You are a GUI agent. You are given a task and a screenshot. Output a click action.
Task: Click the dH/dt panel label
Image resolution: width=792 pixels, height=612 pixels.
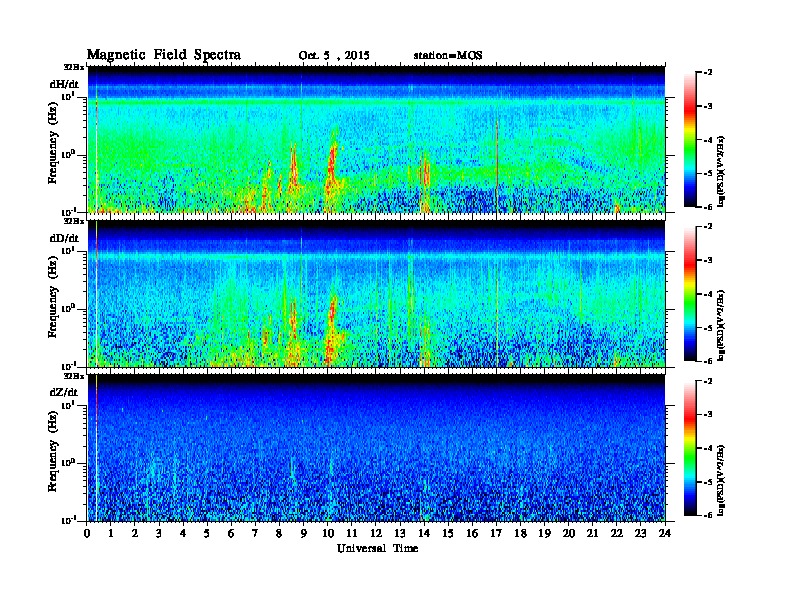coord(64,84)
